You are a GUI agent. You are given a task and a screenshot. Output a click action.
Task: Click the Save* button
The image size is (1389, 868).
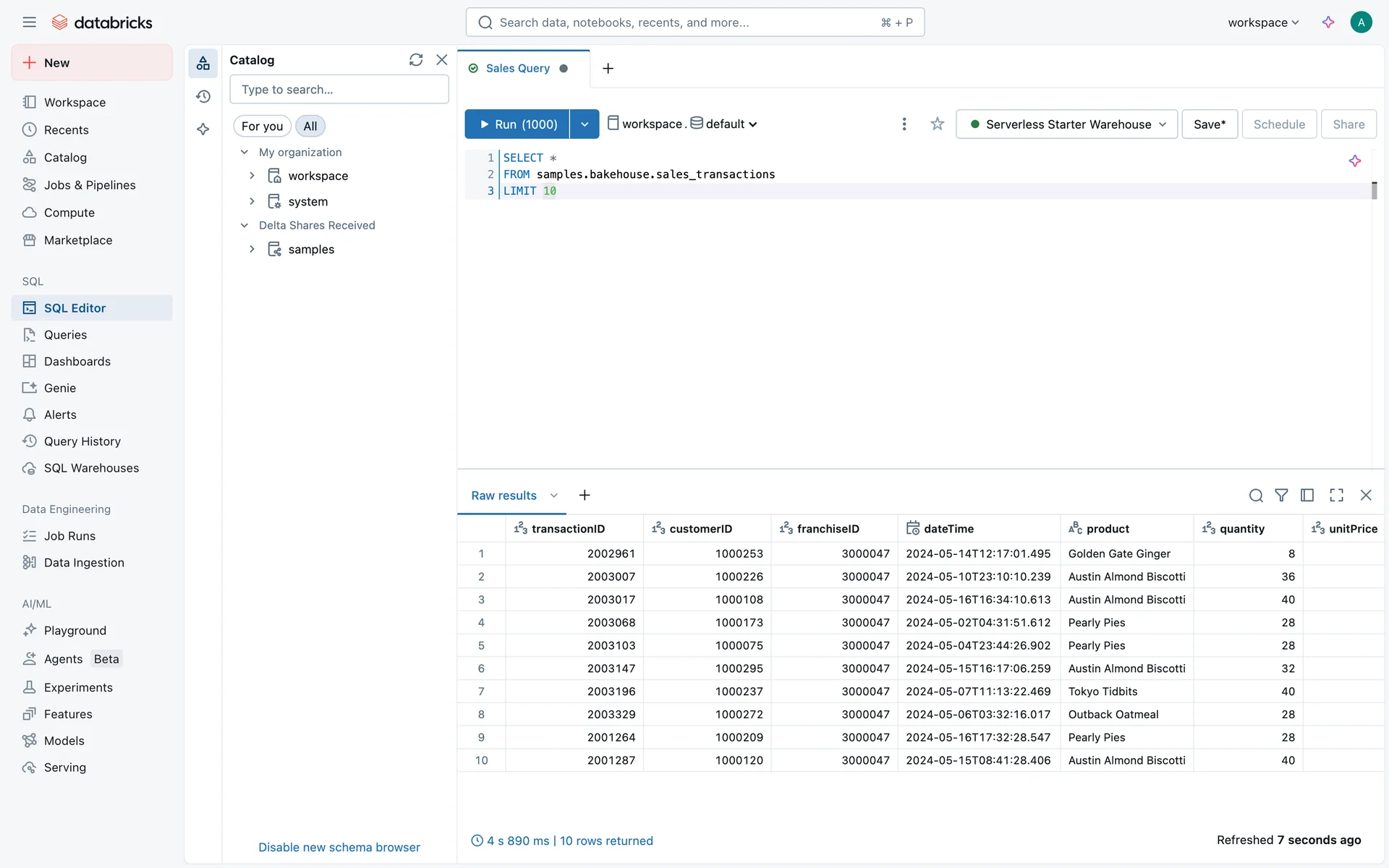tap(1209, 124)
